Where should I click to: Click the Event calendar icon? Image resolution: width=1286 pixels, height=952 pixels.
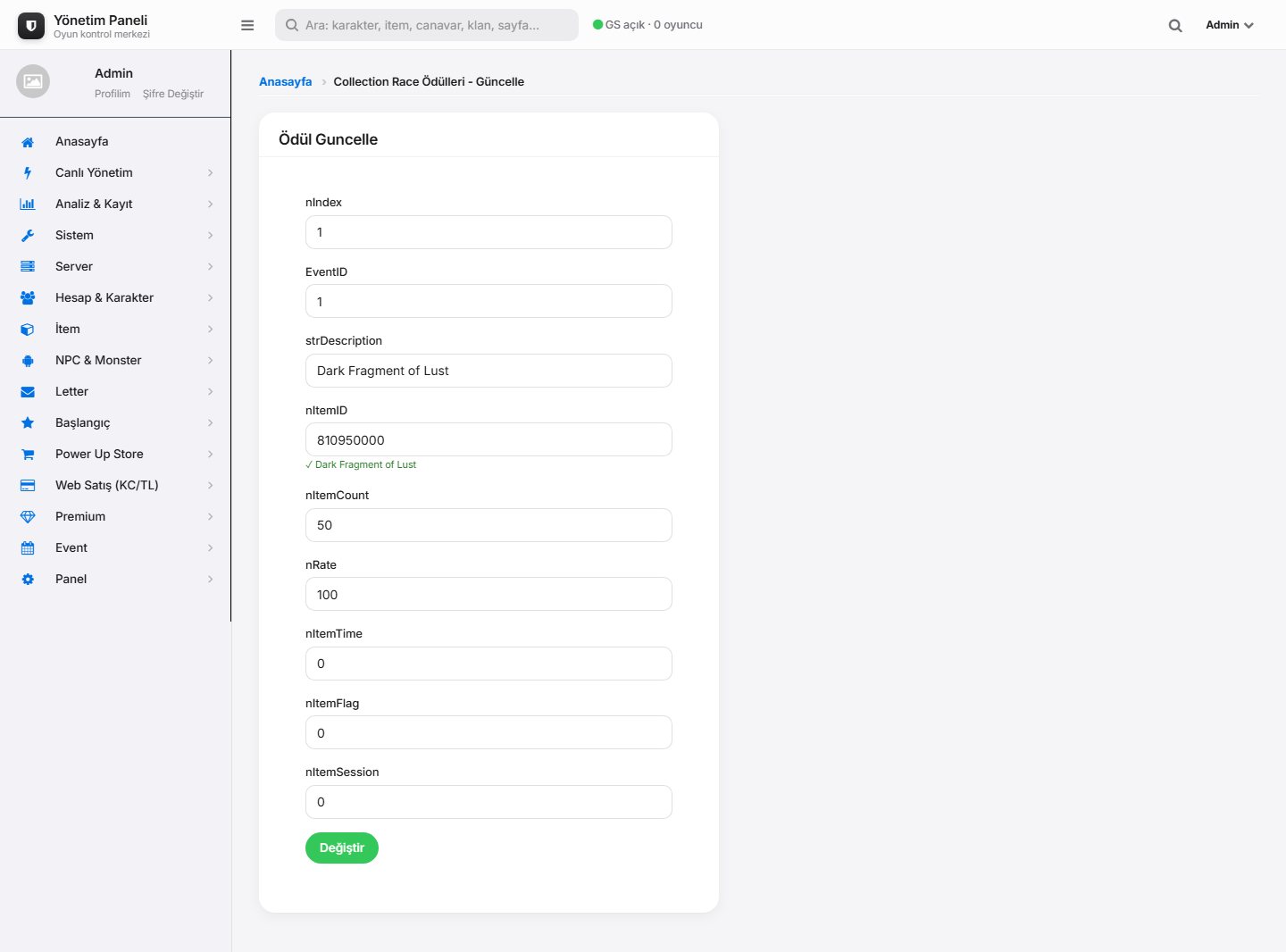pyautogui.click(x=28, y=548)
